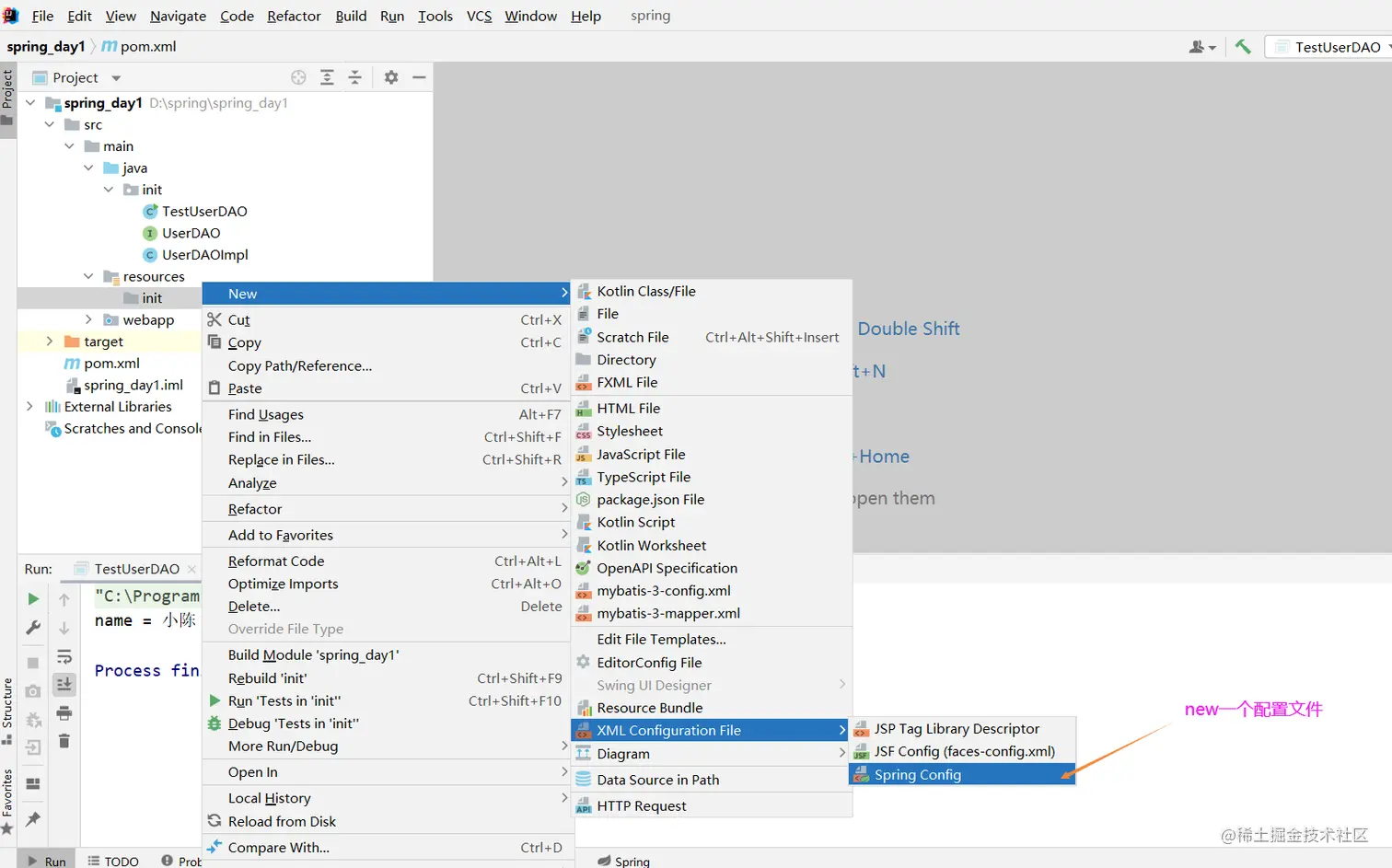Select spring_day1.iml in project tree
Image resolution: width=1392 pixels, height=868 pixels.
coord(124,385)
